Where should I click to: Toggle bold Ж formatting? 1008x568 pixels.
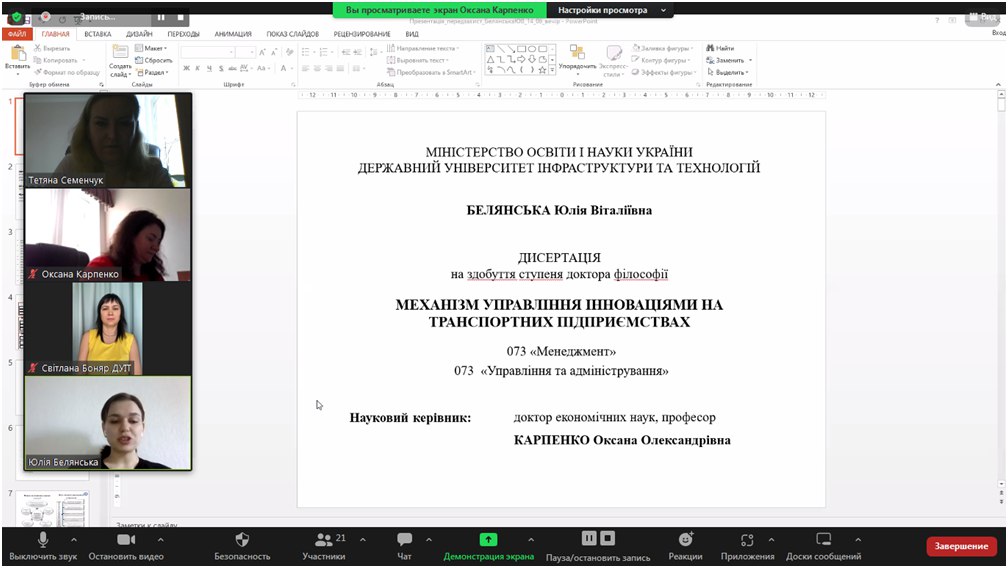point(186,68)
